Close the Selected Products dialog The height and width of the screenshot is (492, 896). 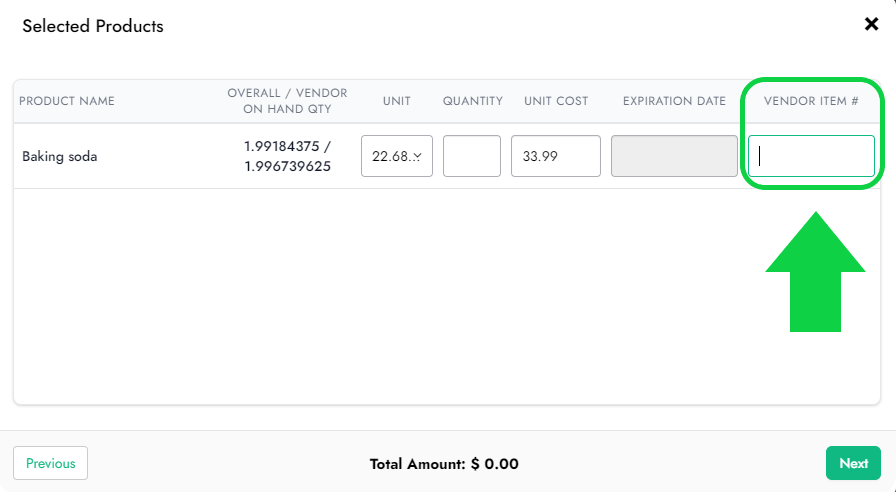tap(871, 25)
